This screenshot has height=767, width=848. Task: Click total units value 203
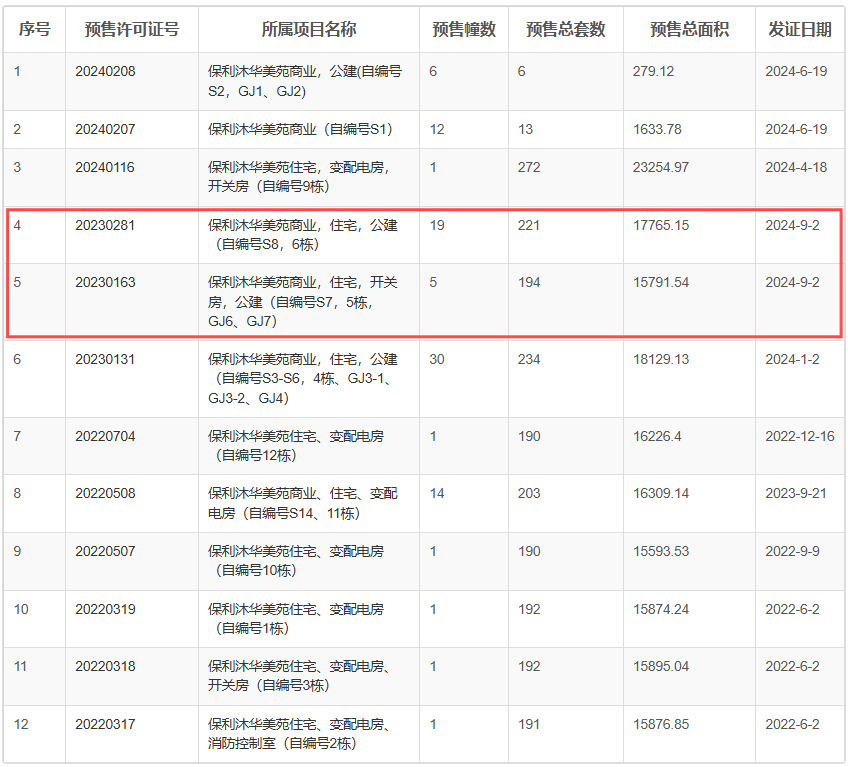coord(529,493)
